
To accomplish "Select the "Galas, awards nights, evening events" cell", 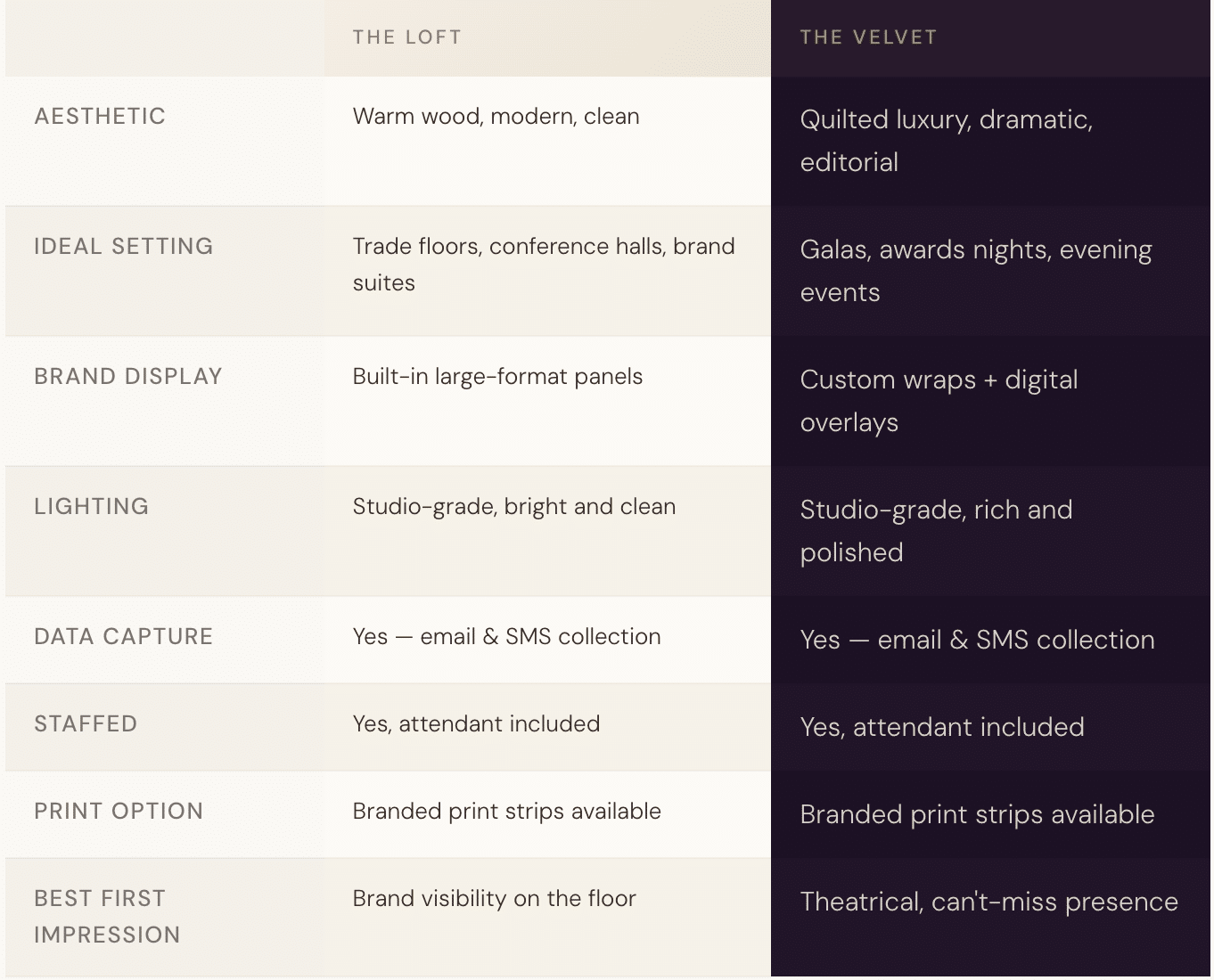I will [975, 271].
